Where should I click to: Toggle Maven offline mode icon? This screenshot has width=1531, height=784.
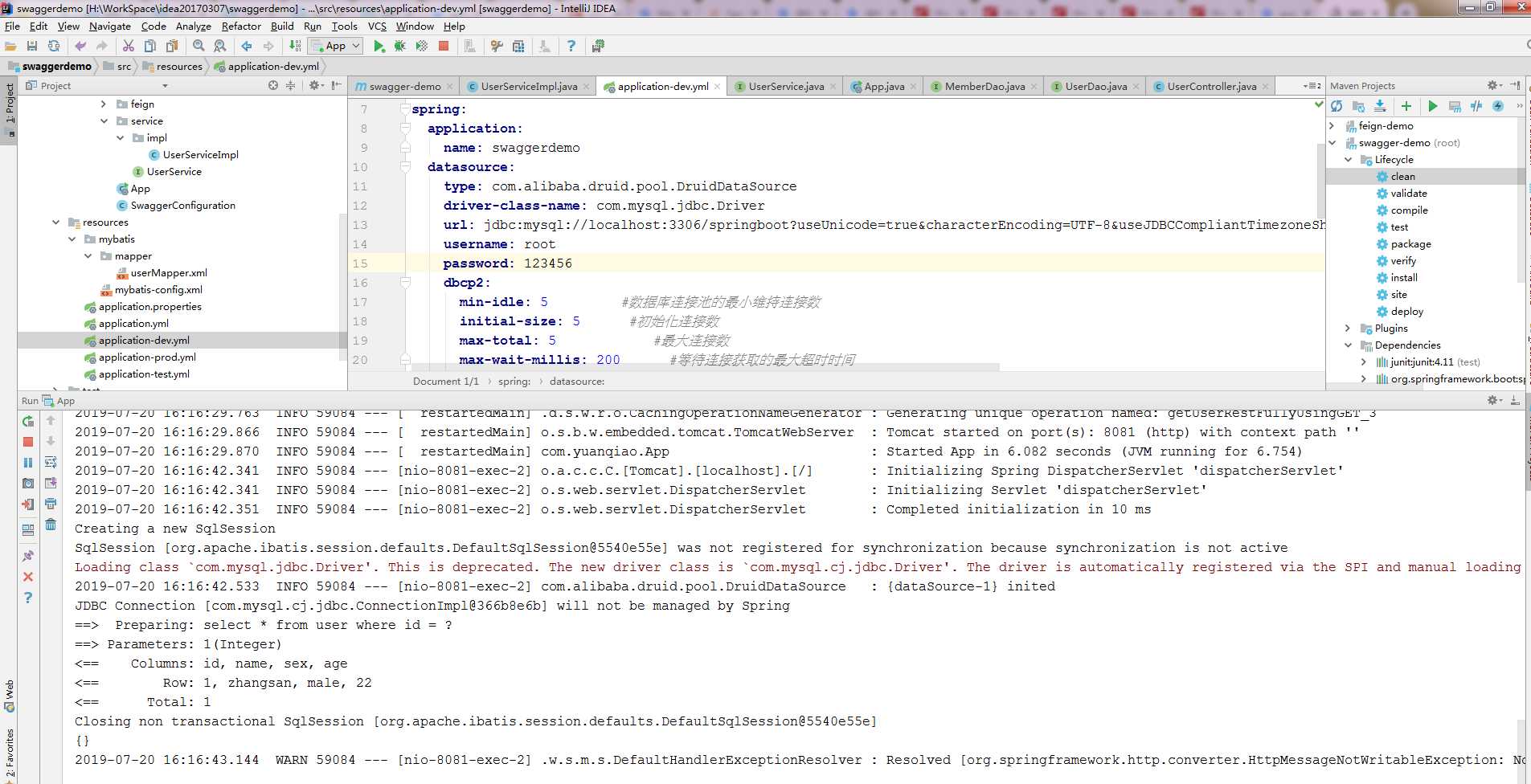pyautogui.click(x=1476, y=106)
